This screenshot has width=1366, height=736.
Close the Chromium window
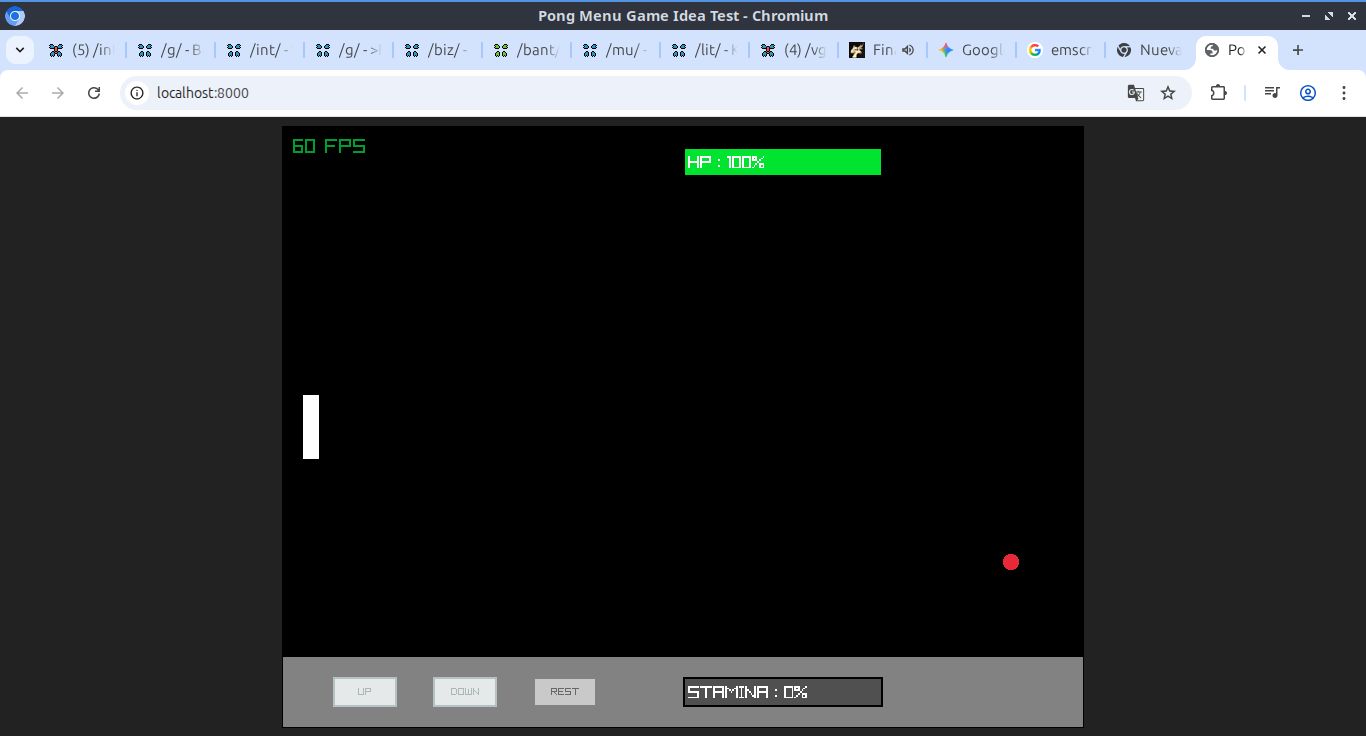point(1352,16)
